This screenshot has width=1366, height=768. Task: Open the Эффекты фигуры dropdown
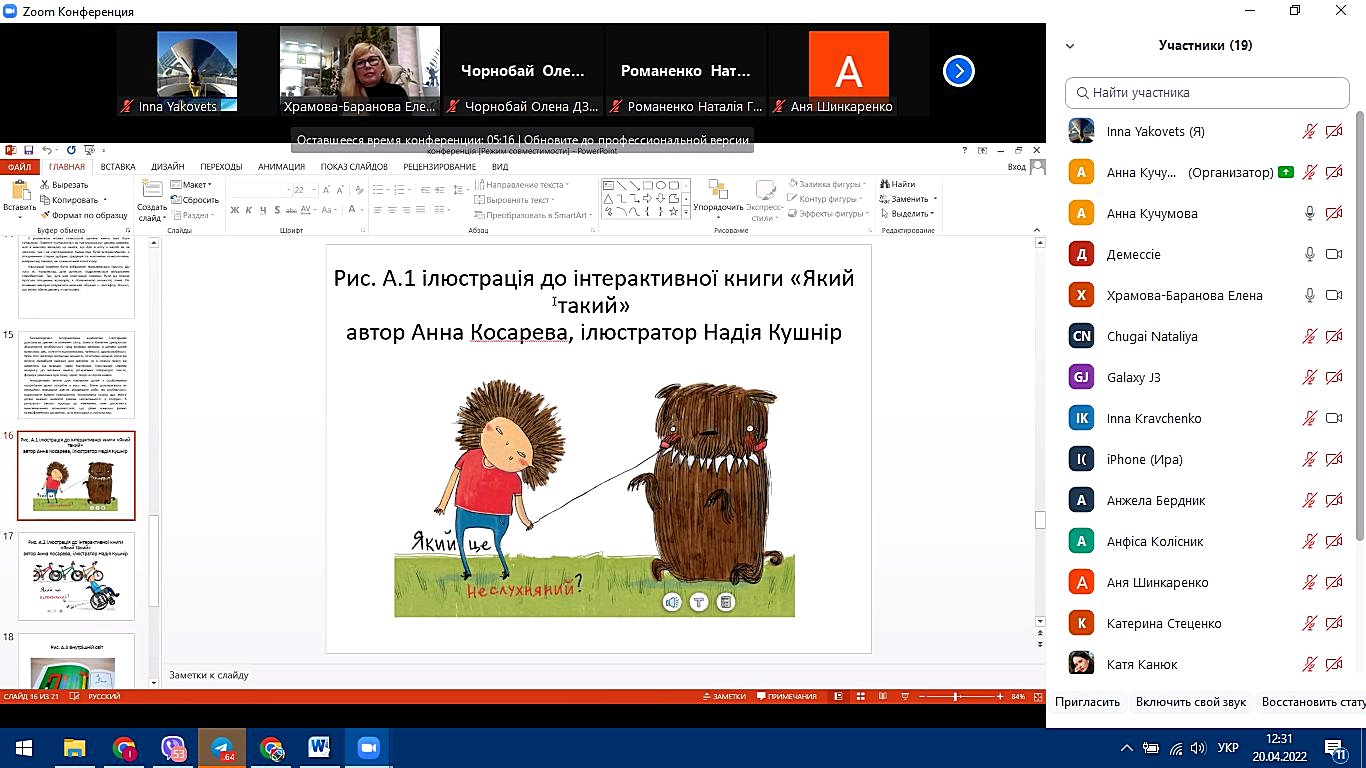pyautogui.click(x=826, y=214)
